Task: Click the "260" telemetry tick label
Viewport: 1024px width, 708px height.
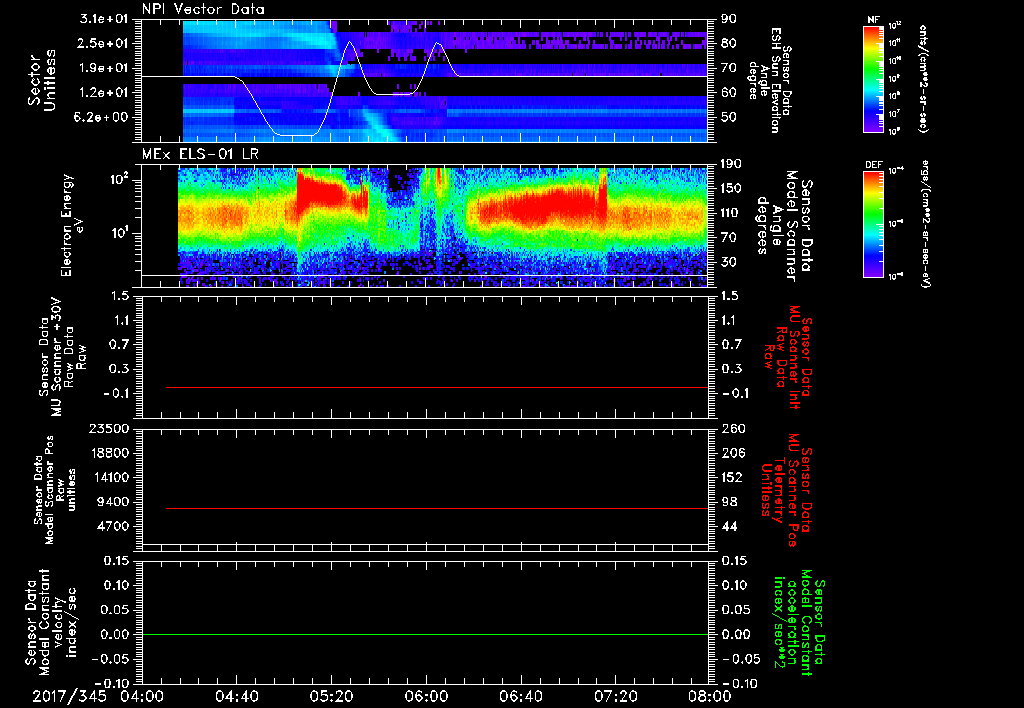Action: pyautogui.click(x=733, y=428)
